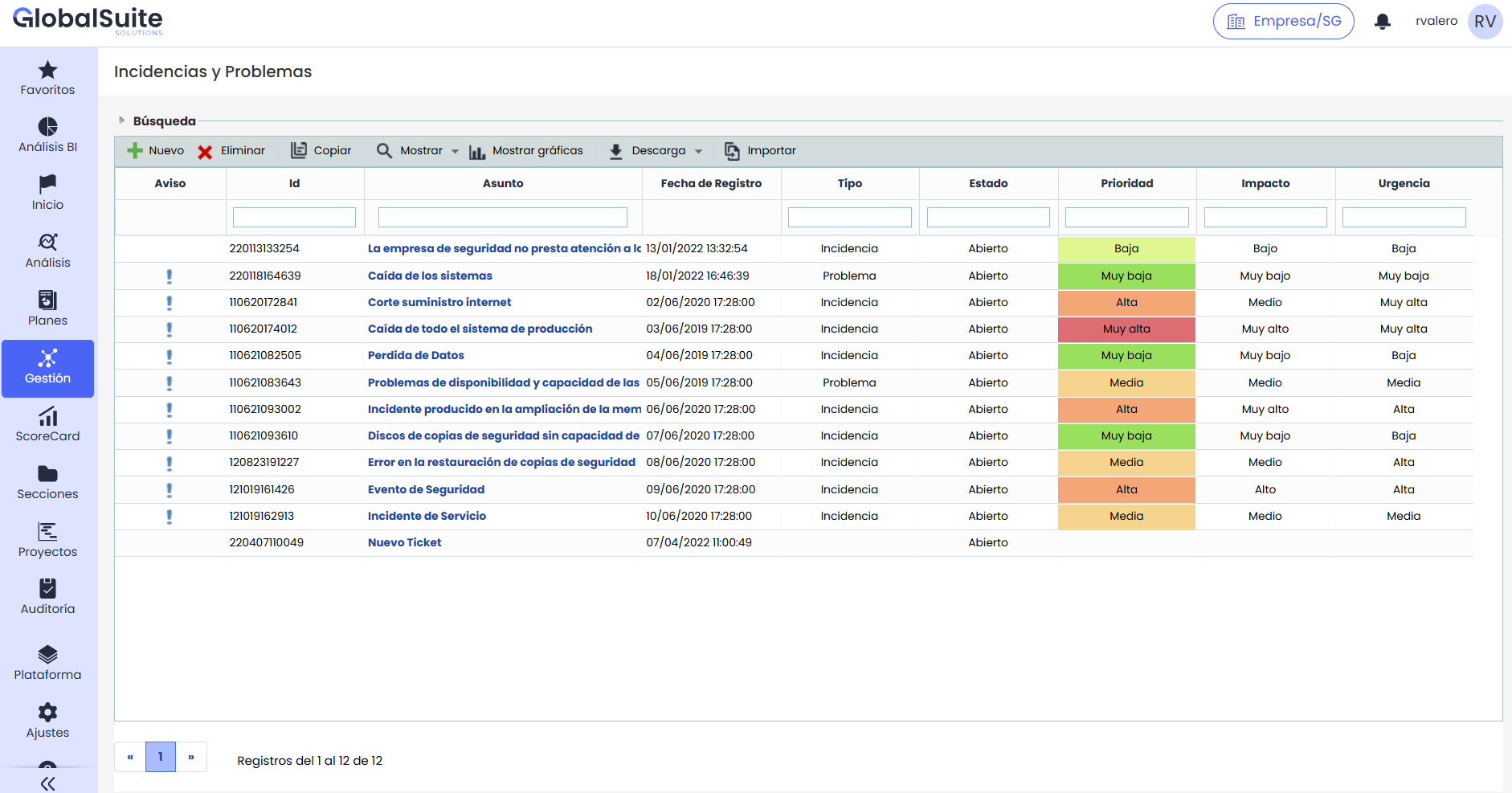Open Planes in the sidebar
Viewport: 1512px width, 793px height.
47,309
